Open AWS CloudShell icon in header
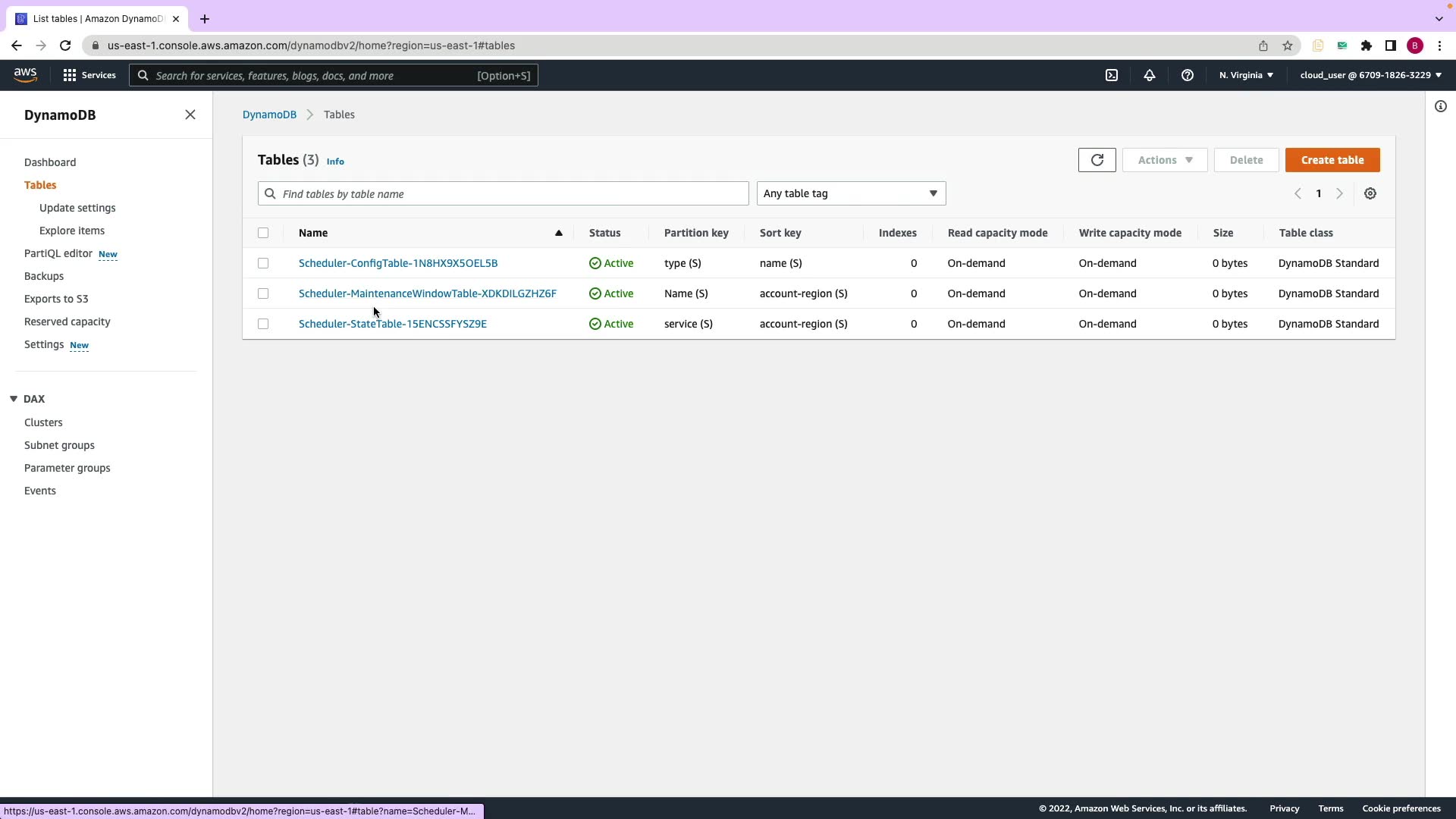 (x=1111, y=75)
